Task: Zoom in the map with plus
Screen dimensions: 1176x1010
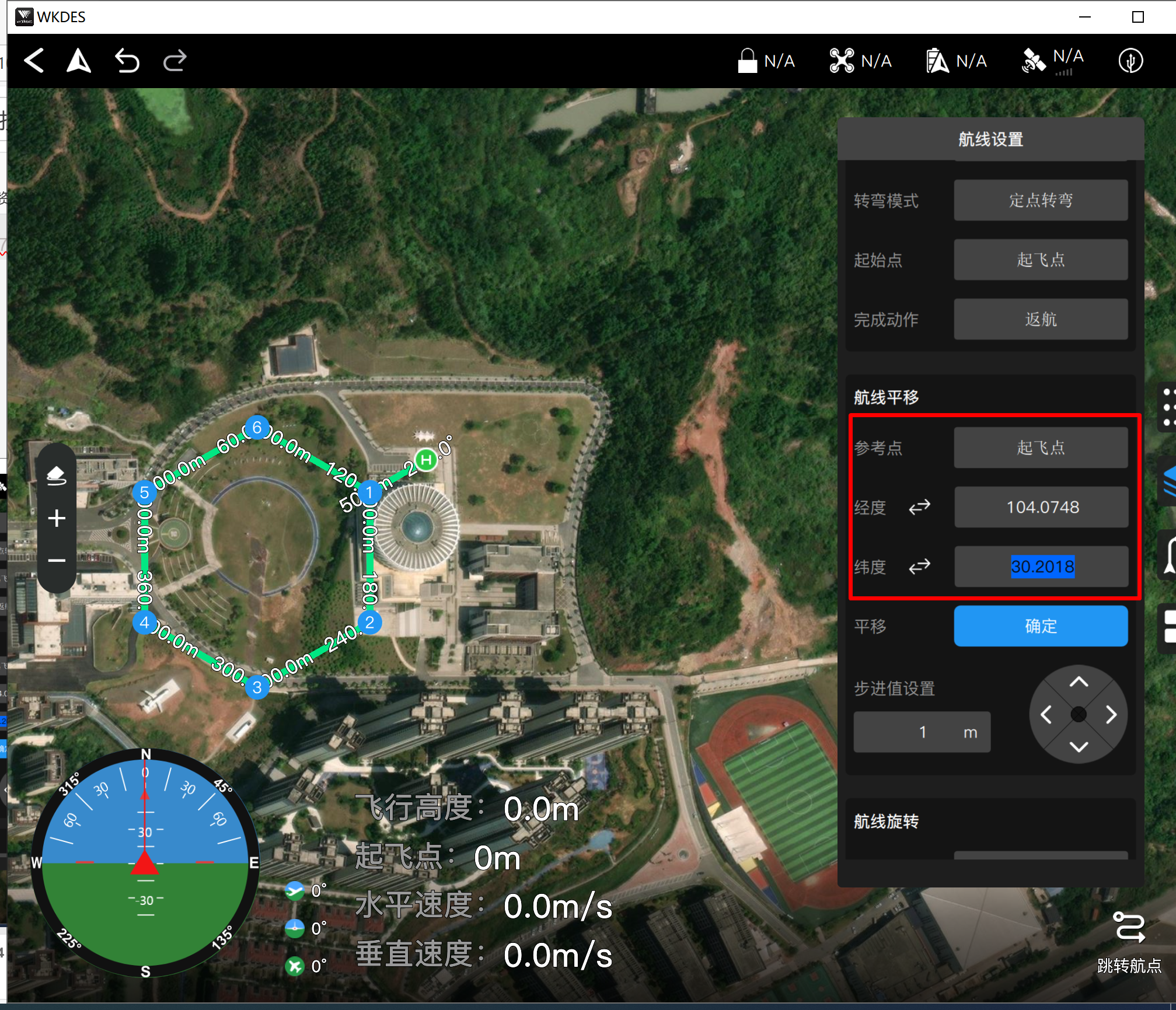Action: pyautogui.click(x=57, y=518)
